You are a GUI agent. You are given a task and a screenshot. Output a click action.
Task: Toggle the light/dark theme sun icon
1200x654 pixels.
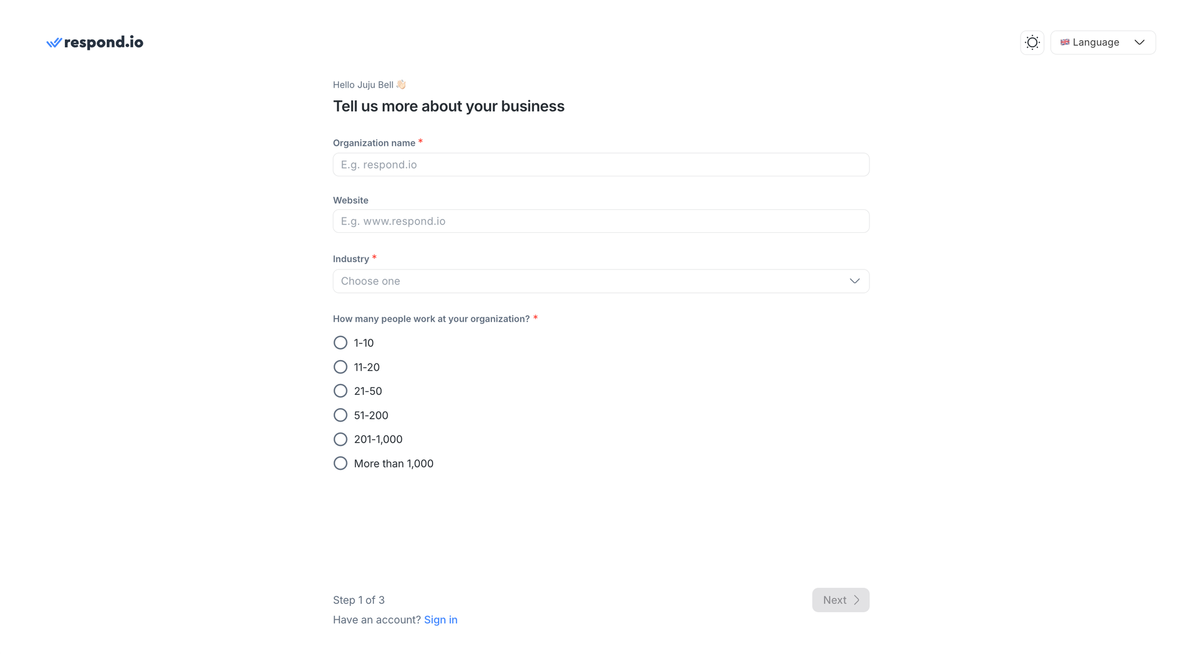[x=1032, y=42]
